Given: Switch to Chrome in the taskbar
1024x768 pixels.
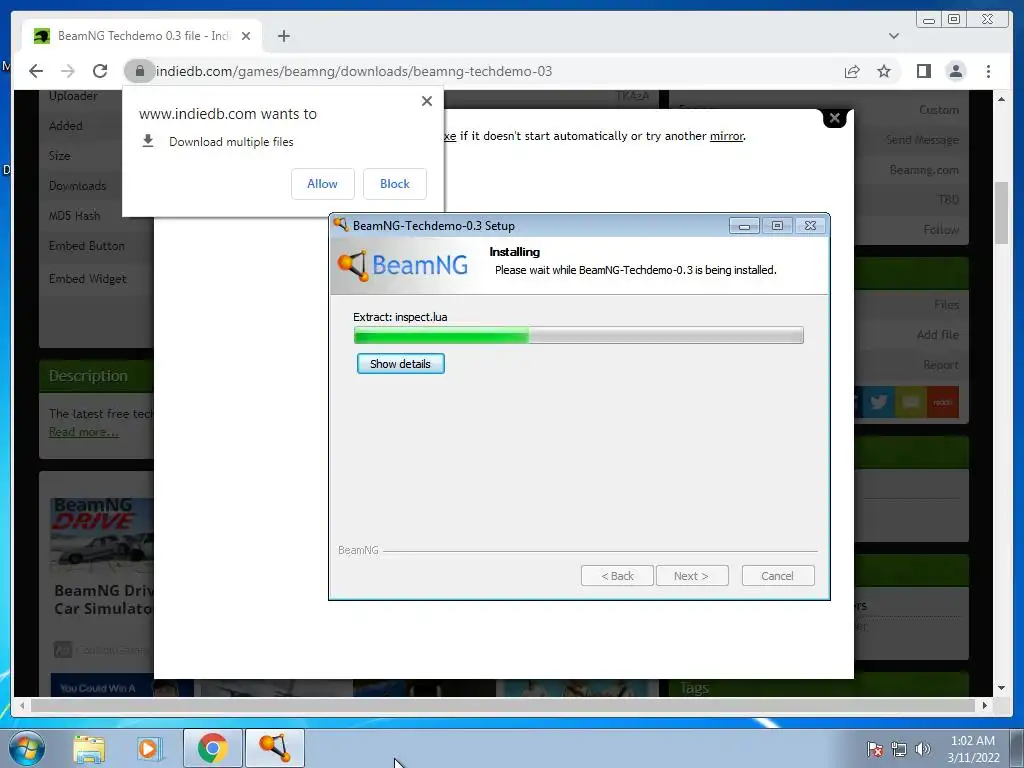Looking at the screenshot, I should tap(212, 748).
